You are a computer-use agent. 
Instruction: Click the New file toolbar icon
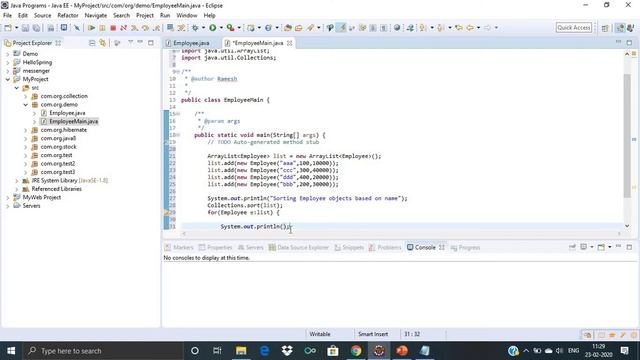click(8, 28)
